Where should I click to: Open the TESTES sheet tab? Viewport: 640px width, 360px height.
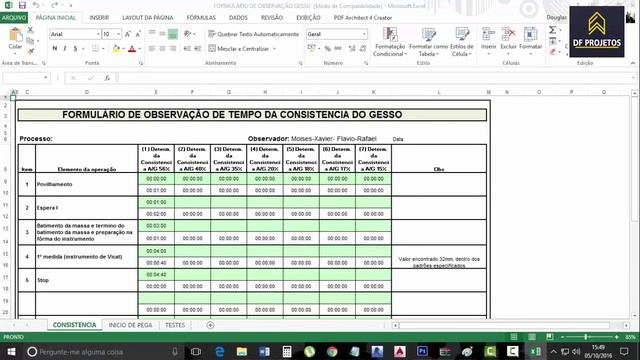175,325
